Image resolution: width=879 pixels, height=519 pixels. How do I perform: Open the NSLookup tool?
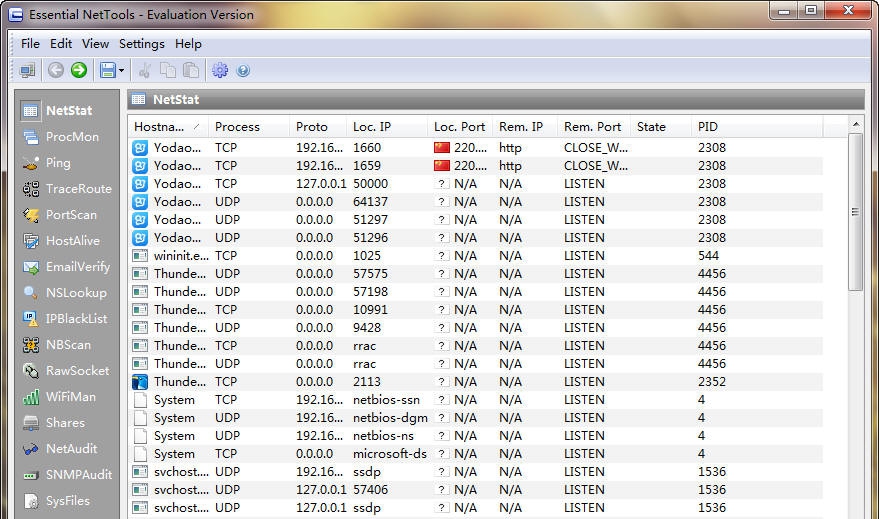click(75, 293)
